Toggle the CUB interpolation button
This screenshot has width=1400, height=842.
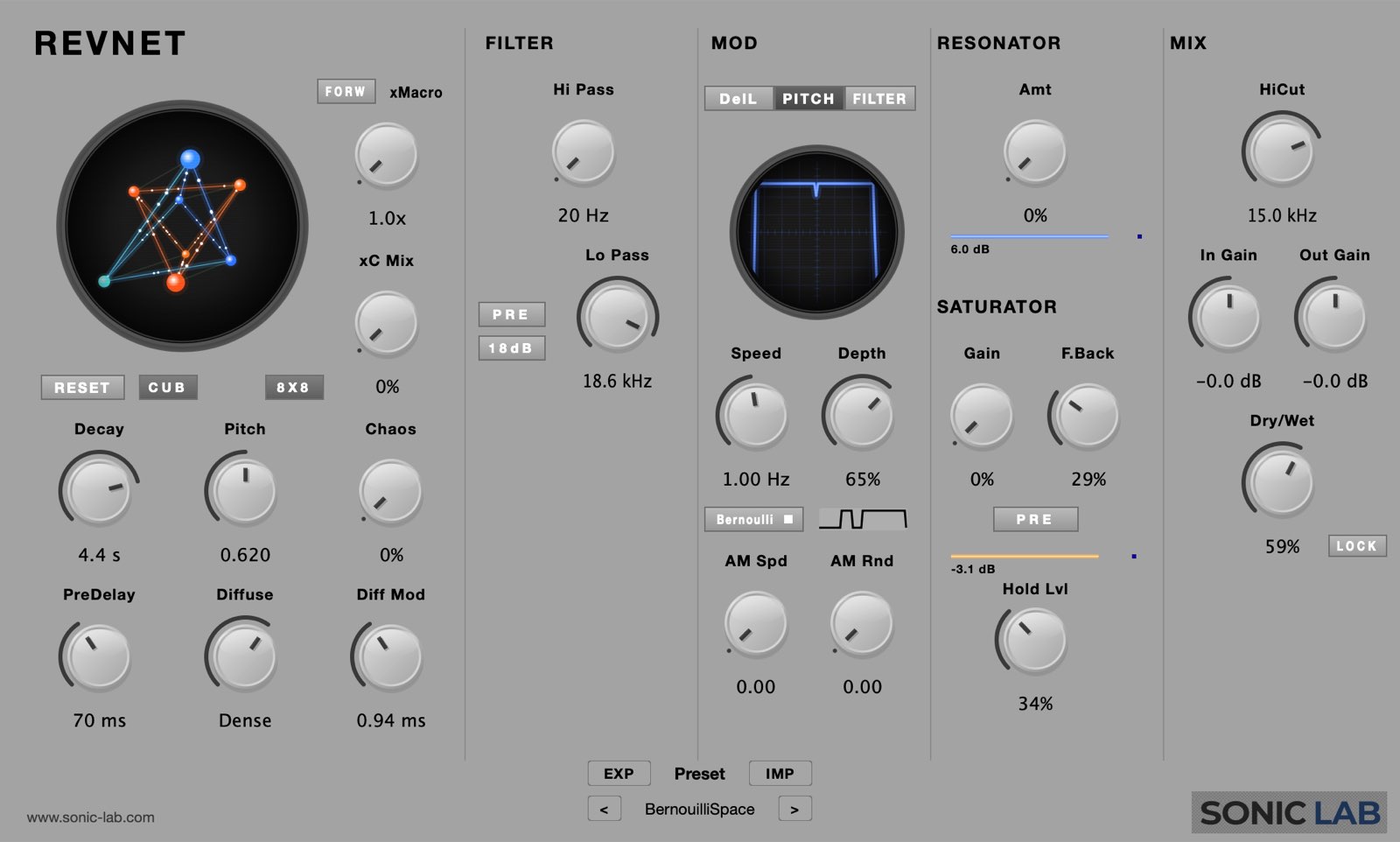(x=167, y=387)
